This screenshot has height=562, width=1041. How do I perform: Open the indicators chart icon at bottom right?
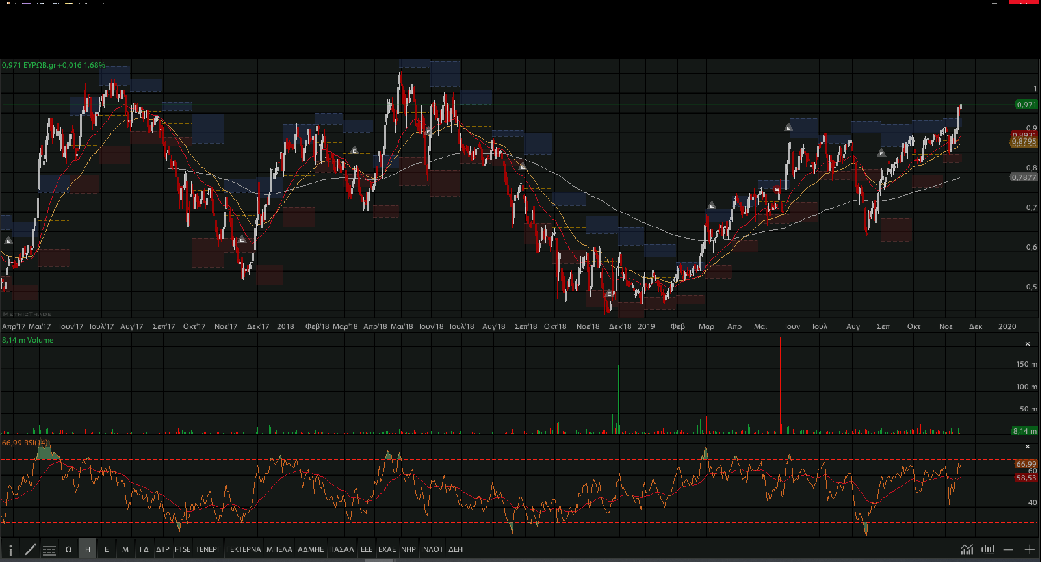(967, 549)
